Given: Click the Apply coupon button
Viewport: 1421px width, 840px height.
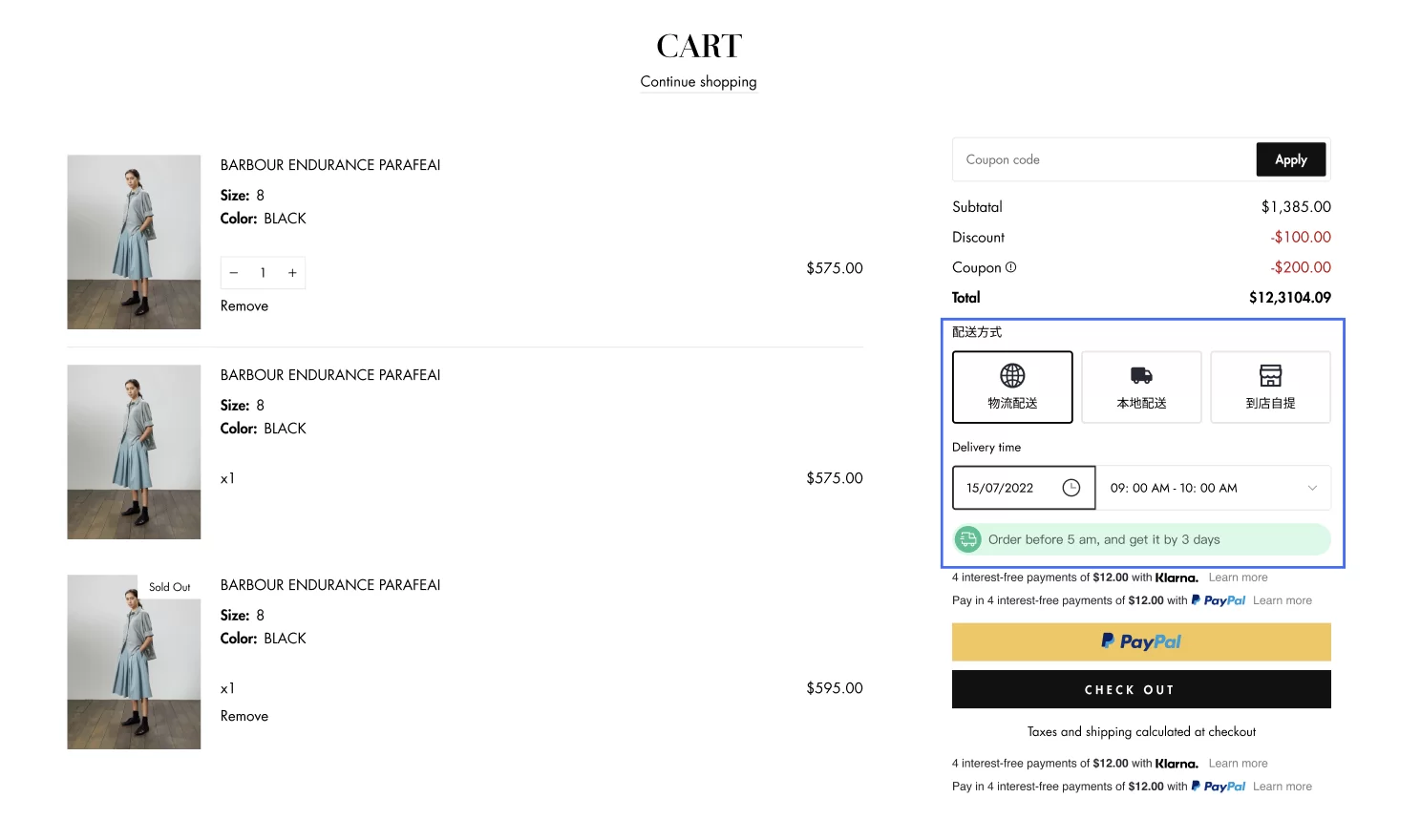Looking at the screenshot, I should [1290, 159].
